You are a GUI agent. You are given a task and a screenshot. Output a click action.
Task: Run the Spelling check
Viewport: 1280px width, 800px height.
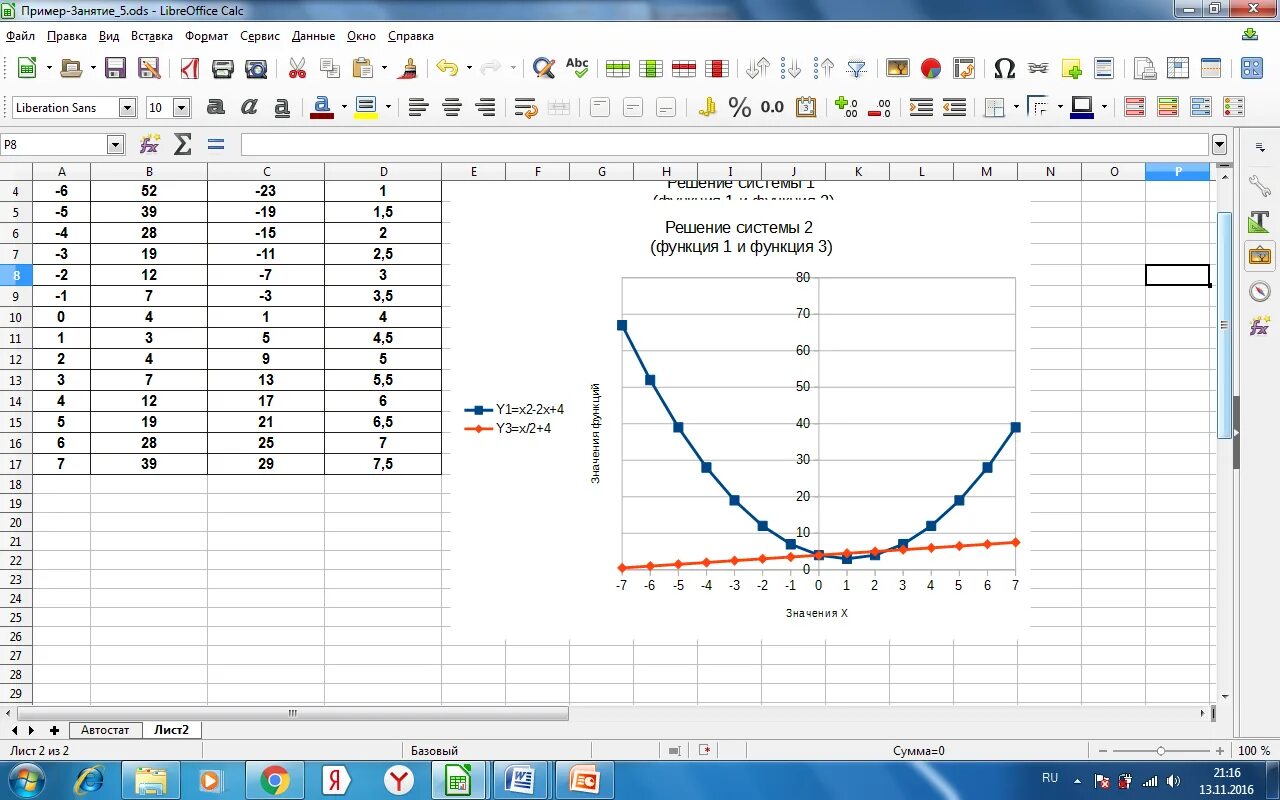click(x=577, y=68)
